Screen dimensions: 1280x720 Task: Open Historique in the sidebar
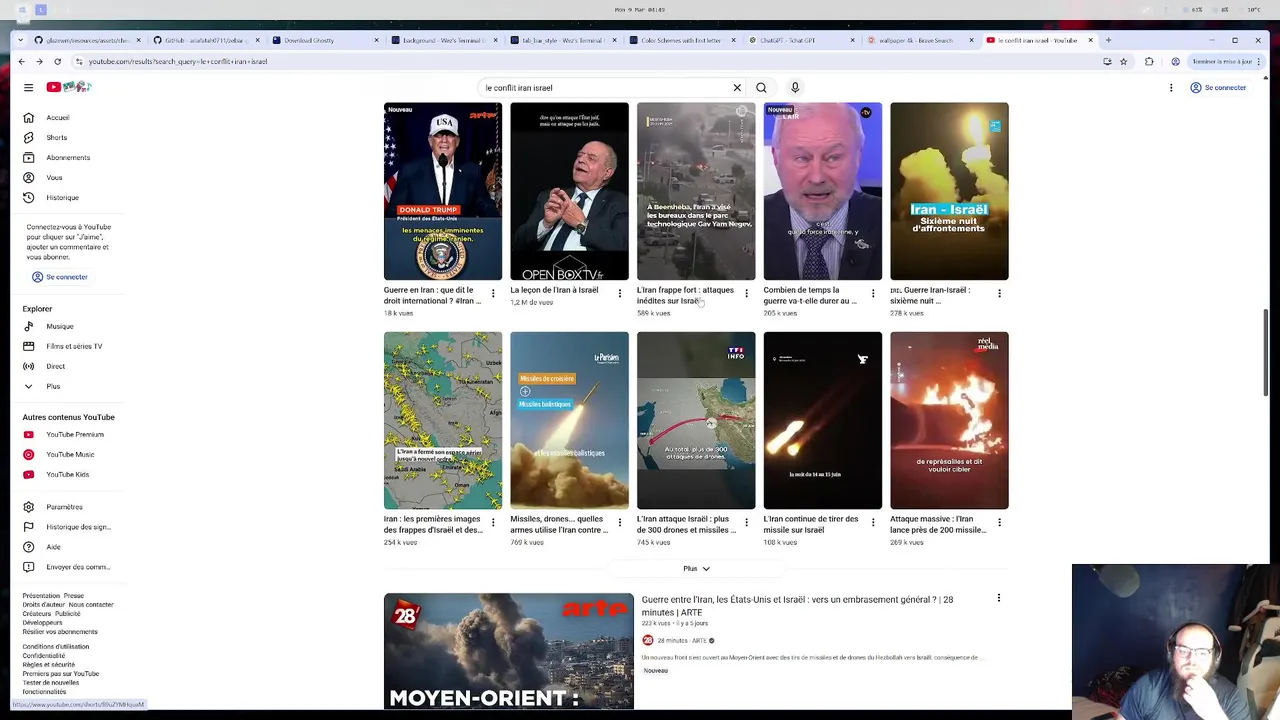point(61,198)
